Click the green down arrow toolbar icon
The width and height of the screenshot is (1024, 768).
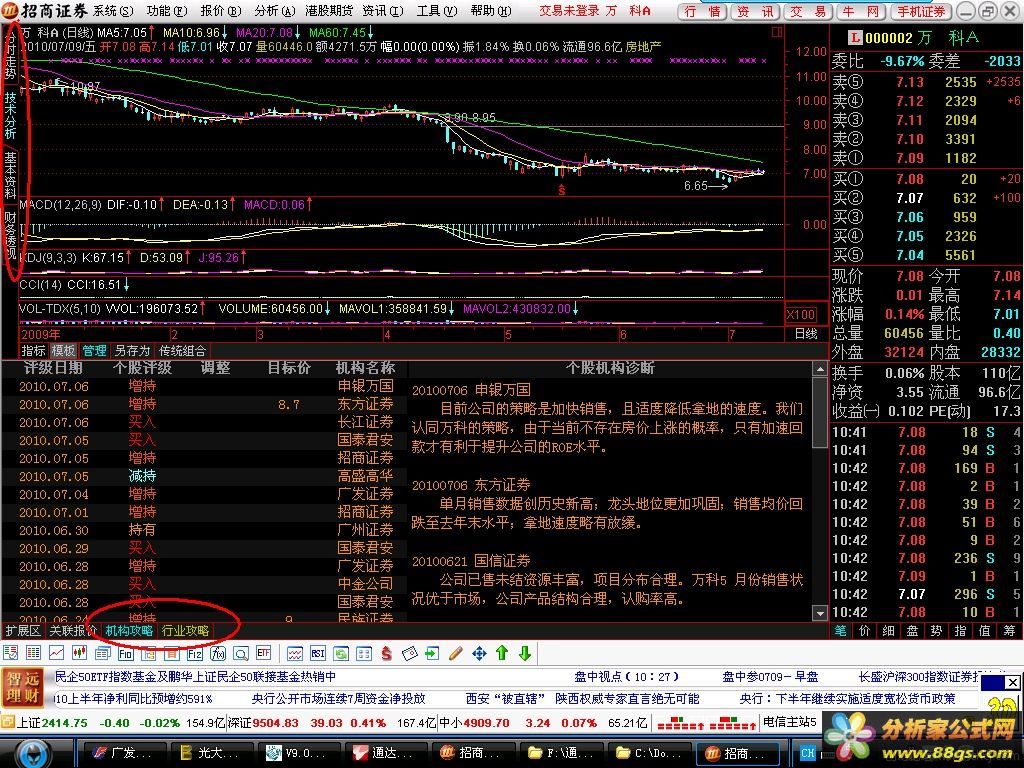(524, 653)
